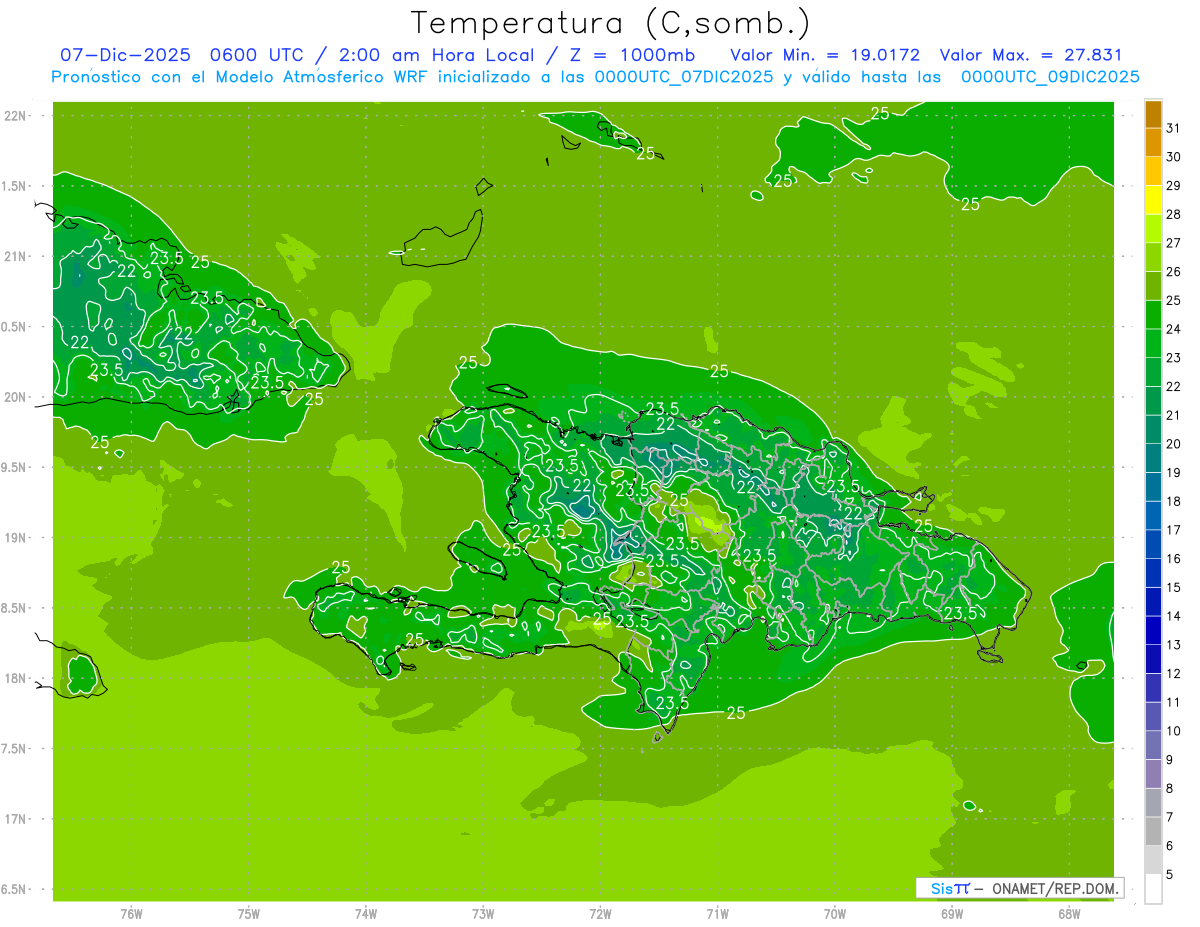The width and height of the screenshot is (1200, 927).
Task: Pick the purple swatch between 8 and 9
Action: coord(1153,774)
